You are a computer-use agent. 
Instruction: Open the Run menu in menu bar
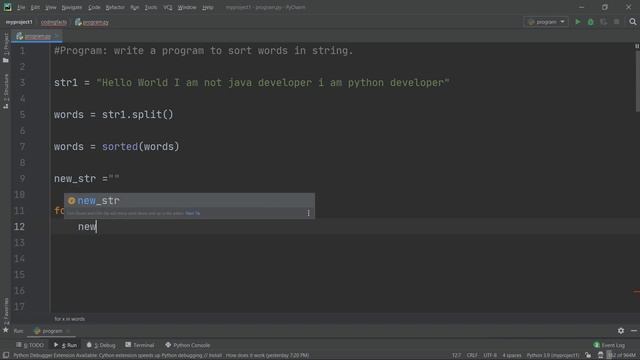point(135,7)
